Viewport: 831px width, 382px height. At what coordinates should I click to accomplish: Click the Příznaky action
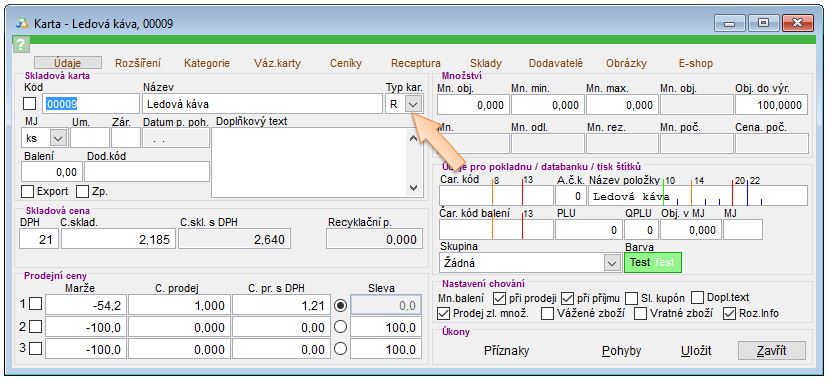pos(507,351)
